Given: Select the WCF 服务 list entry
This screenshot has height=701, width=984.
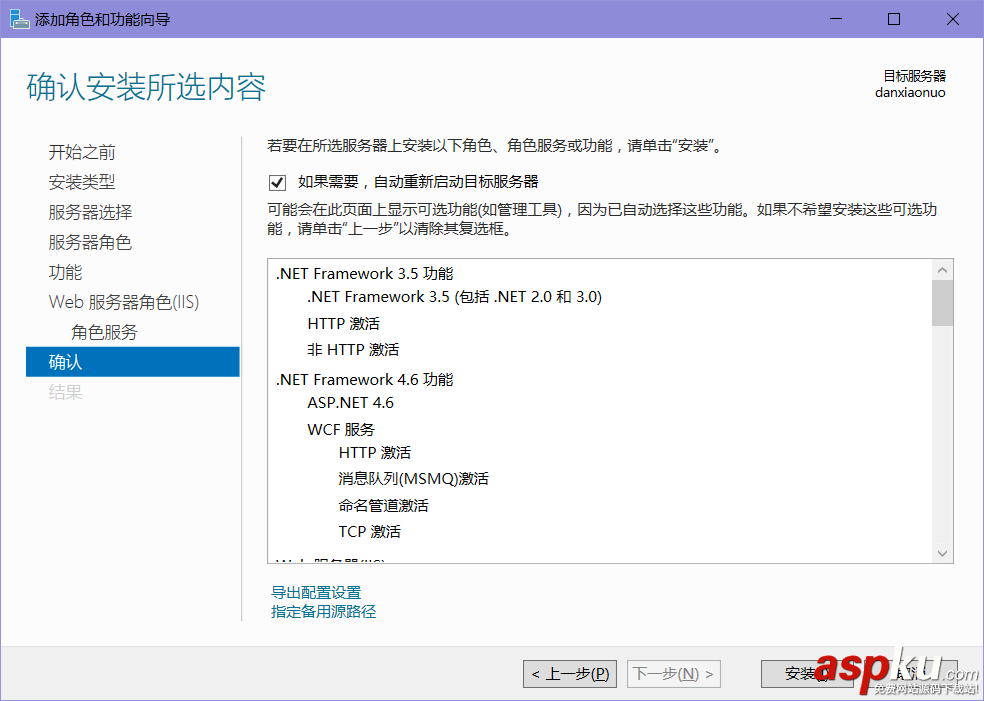Looking at the screenshot, I should pyautogui.click(x=341, y=429).
